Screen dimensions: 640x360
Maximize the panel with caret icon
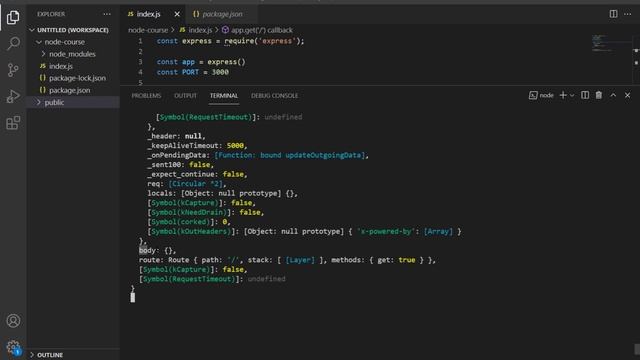click(613, 95)
